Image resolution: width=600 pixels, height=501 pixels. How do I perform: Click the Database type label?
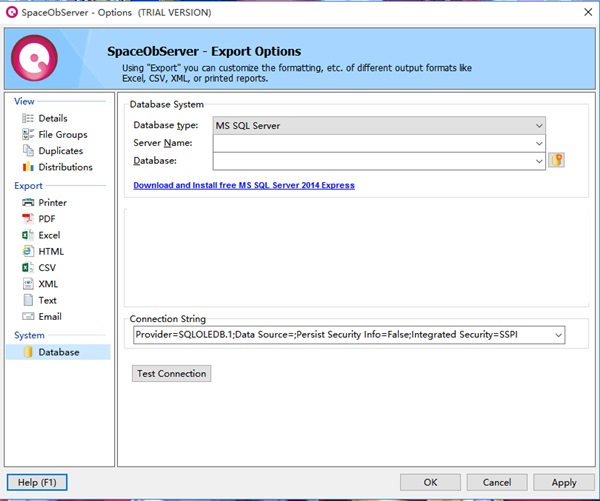pyautogui.click(x=166, y=125)
